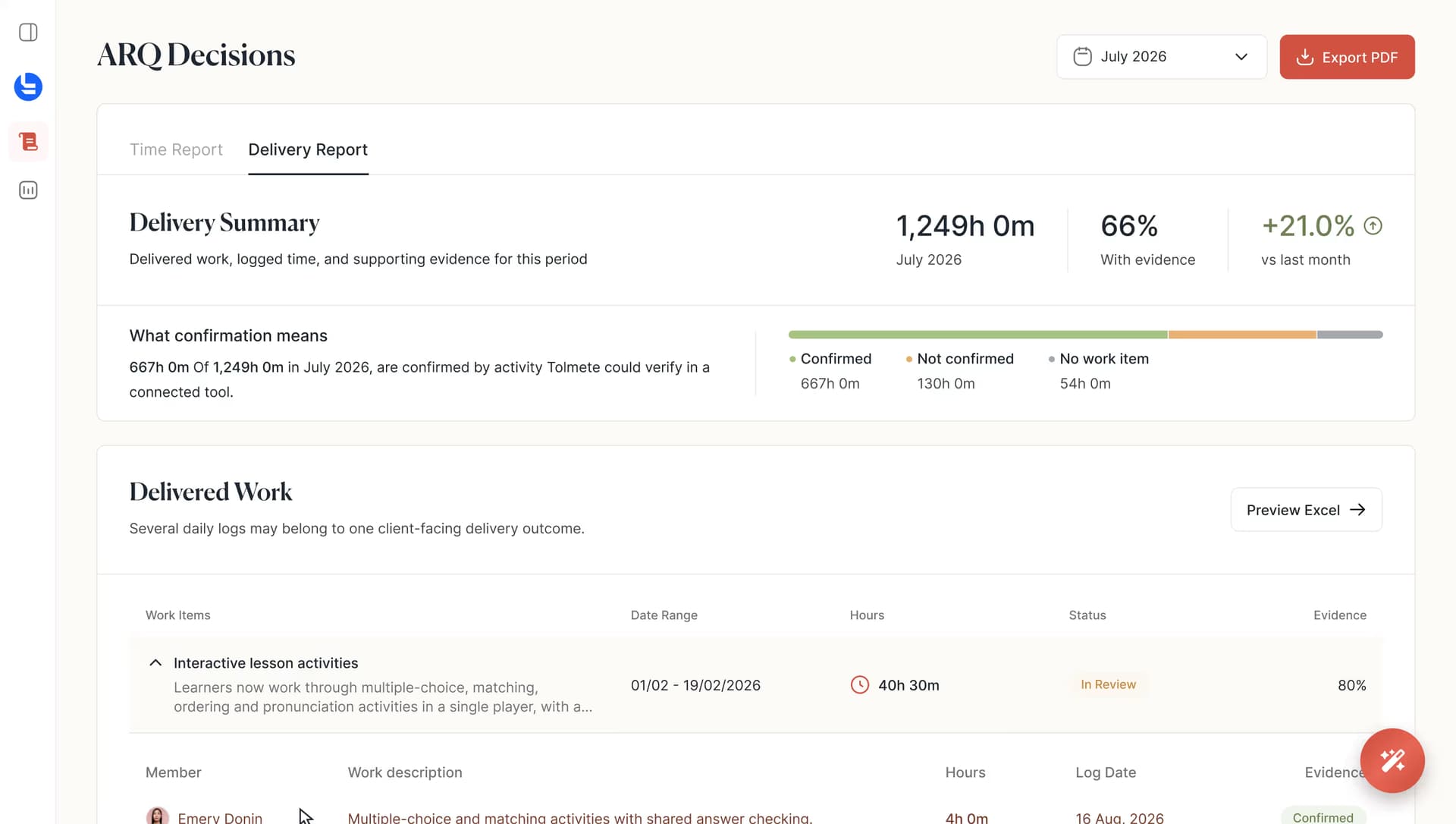Click the arrow icon on Preview Excel
Viewport: 1456px width, 824px height.
coord(1357,510)
